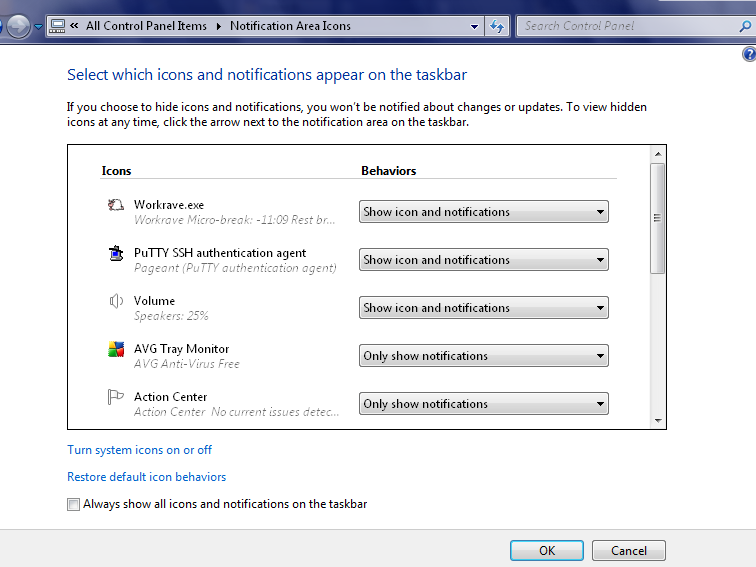Screen dimensions: 756x567
Task: Click the PuTTY Pageant agent icon
Action: tap(115, 254)
